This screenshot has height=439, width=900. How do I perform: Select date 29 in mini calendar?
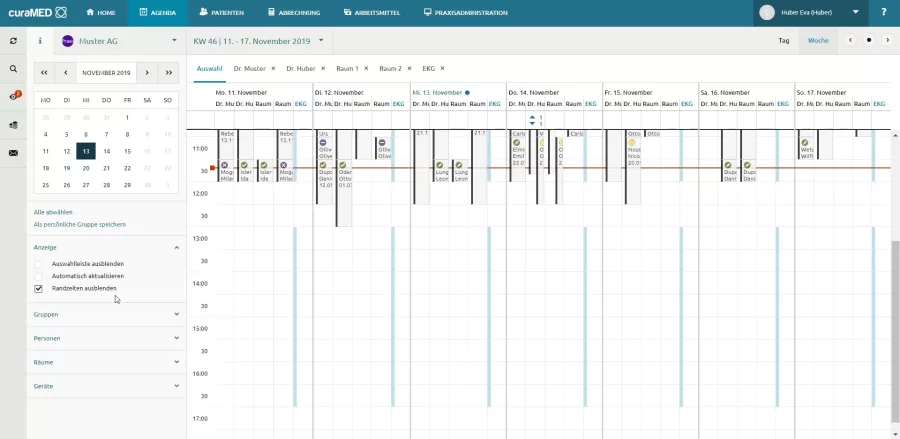127,185
